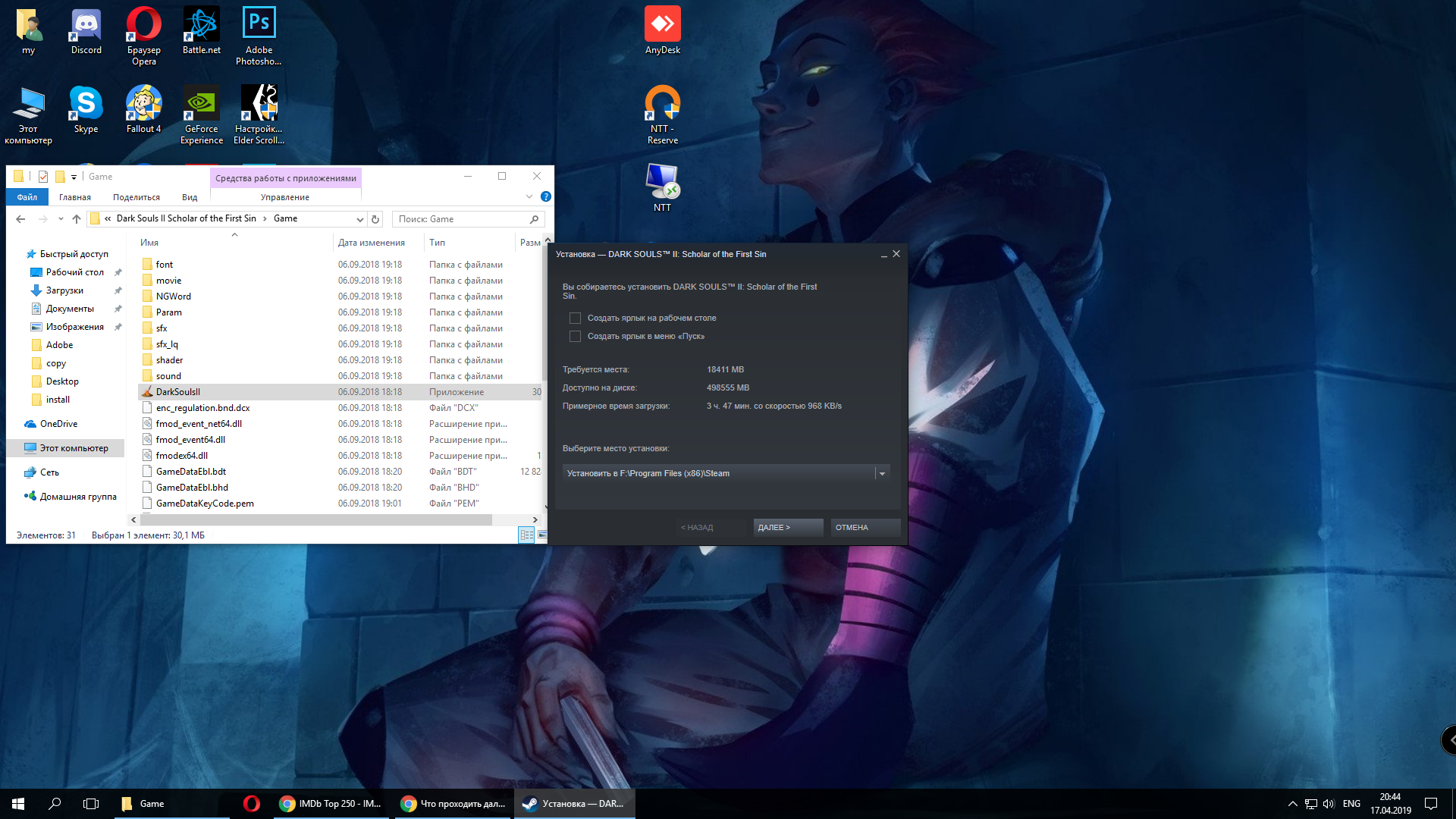The width and height of the screenshot is (1456, 819).
Task: Switch Explorer to details view icon
Action: click(526, 535)
